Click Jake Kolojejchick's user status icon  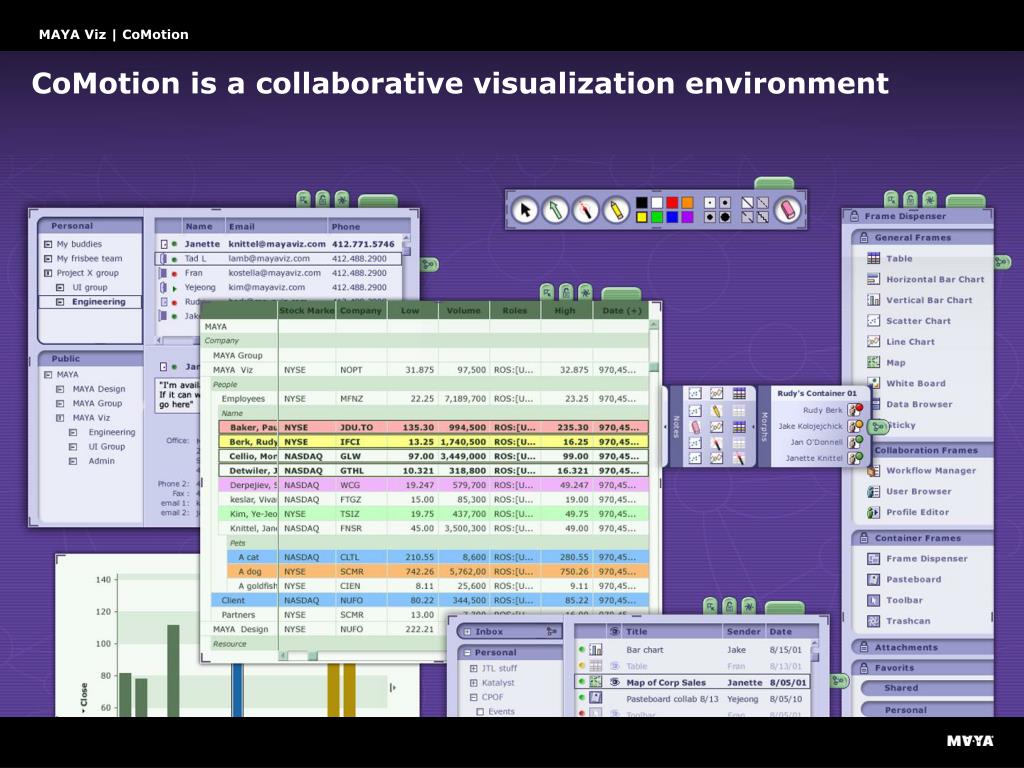855,426
